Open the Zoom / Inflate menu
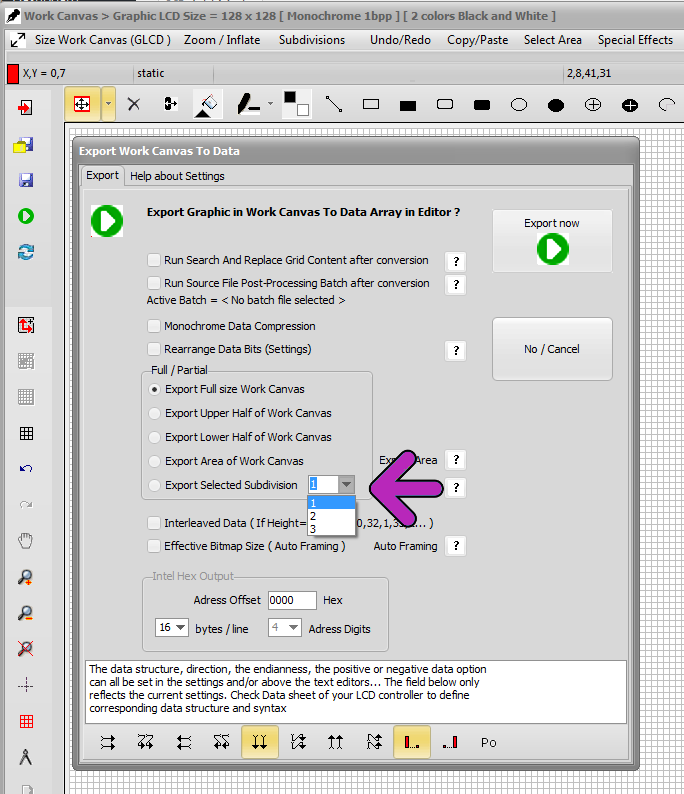The image size is (684, 794). 222,40
